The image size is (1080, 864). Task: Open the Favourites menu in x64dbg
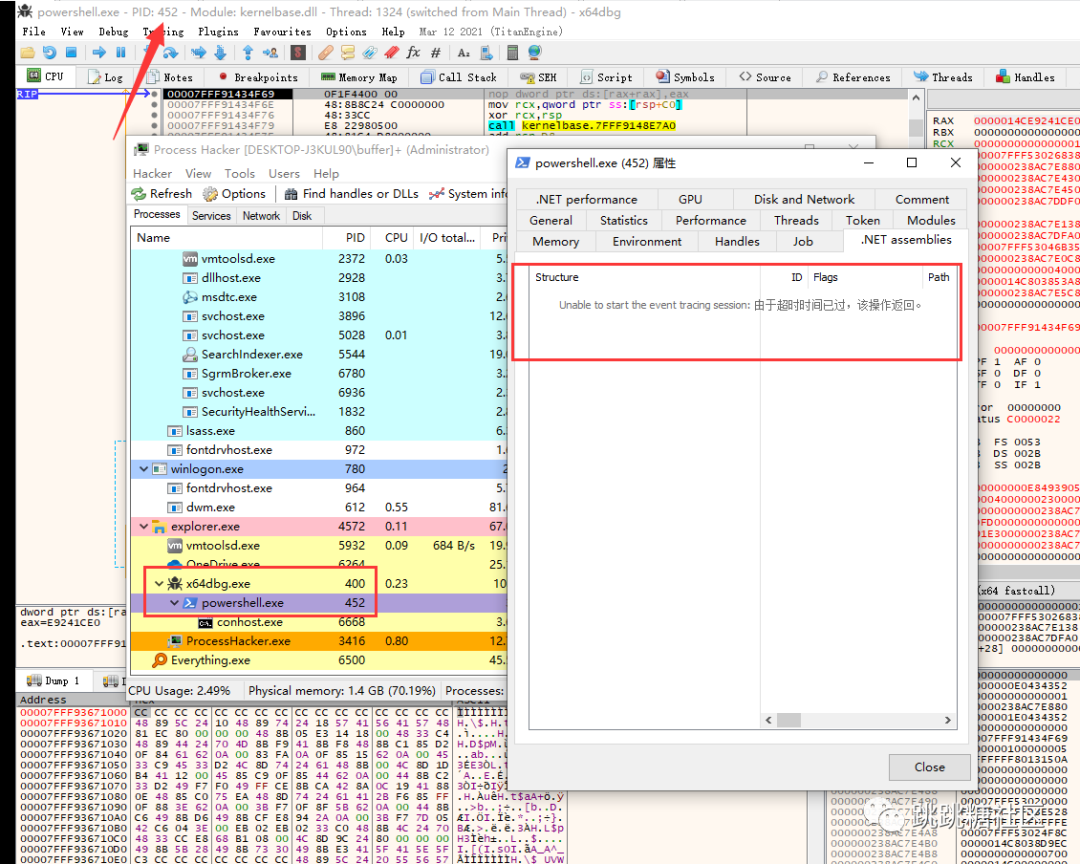tap(282, 32)
